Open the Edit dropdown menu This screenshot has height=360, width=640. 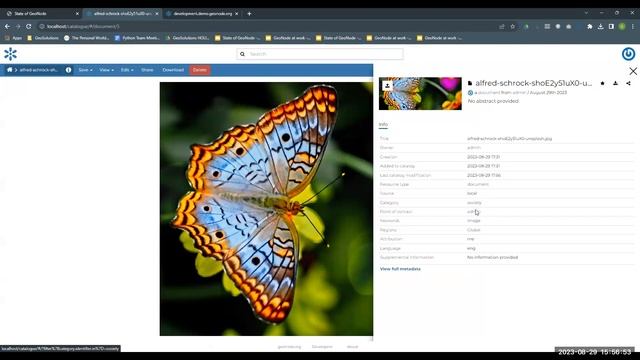pos(127,70)
